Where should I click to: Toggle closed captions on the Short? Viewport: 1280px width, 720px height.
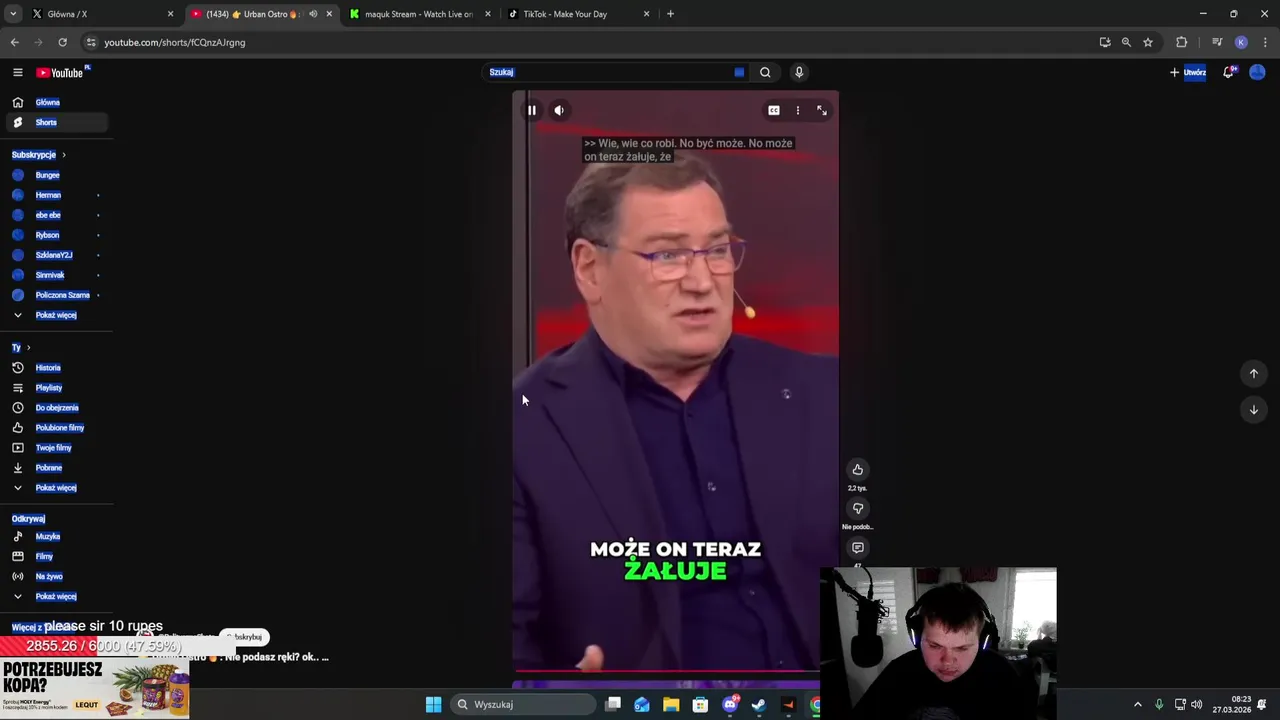click(x=774, y=110)
